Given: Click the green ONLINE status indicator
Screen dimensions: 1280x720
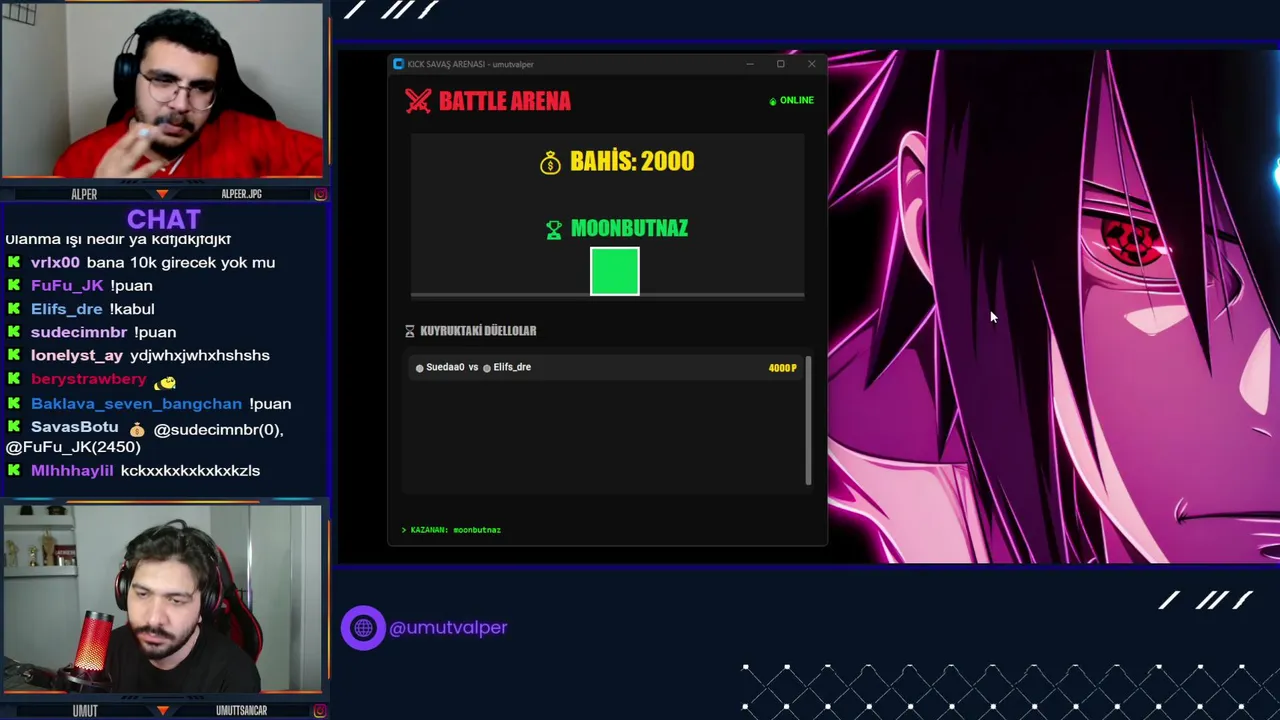Looking at the screenshot, I should click(x=791, y=101).
